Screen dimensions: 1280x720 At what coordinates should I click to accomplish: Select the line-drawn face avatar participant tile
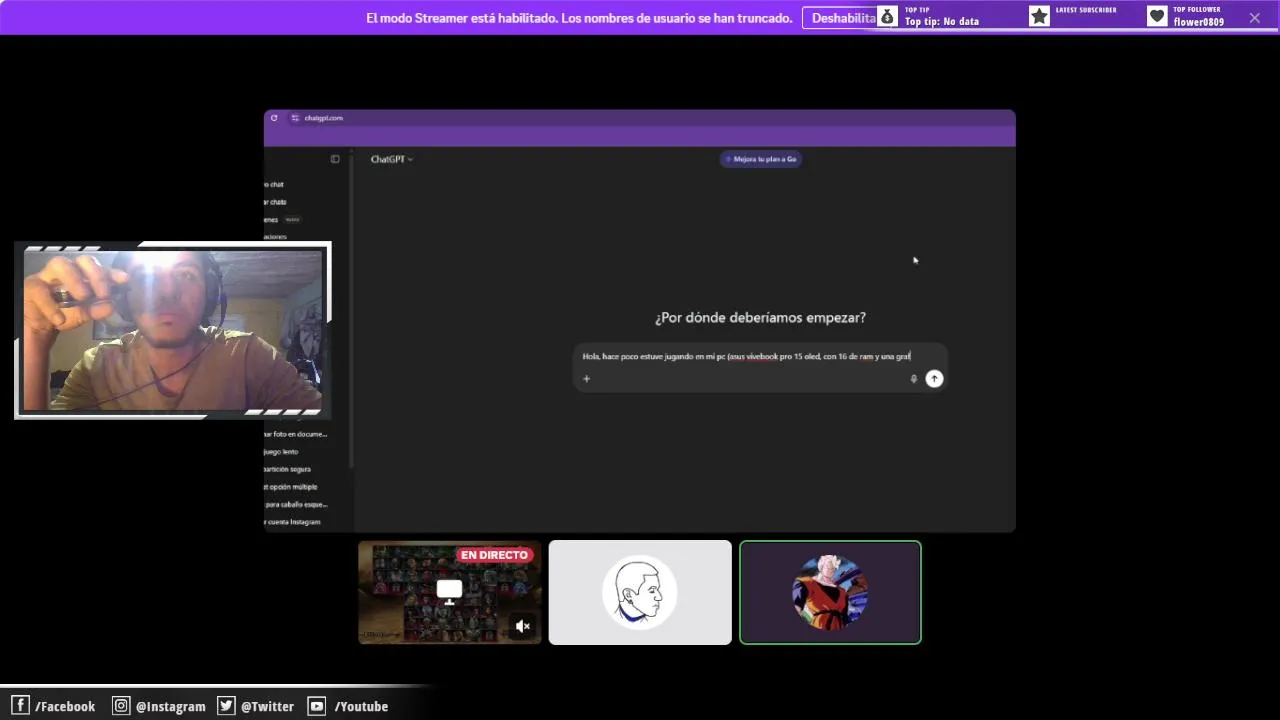pyautogui.click(x=640, y=592)
